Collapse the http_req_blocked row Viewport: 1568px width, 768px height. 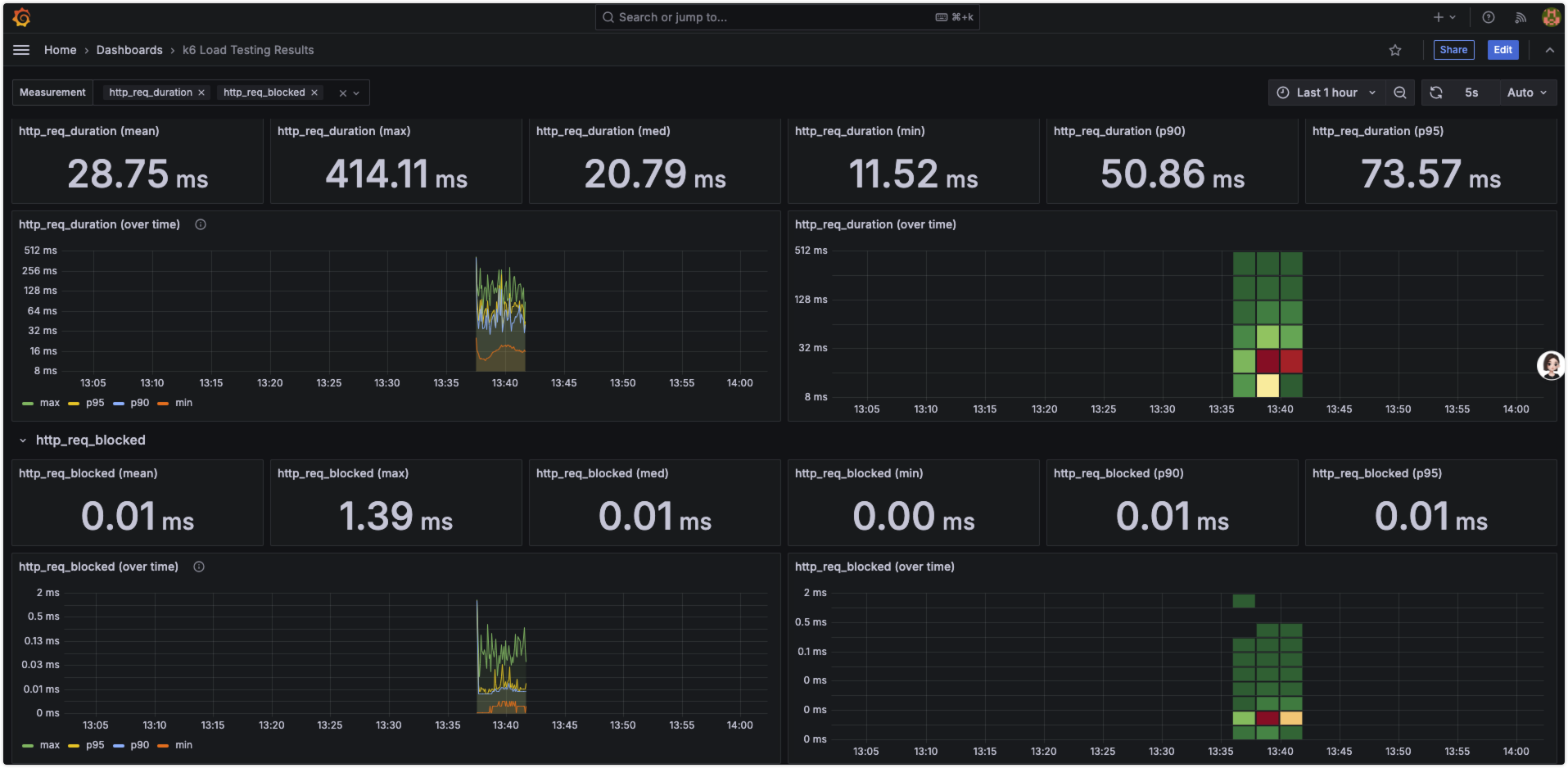pyautogui.click(x=23, y=440)
